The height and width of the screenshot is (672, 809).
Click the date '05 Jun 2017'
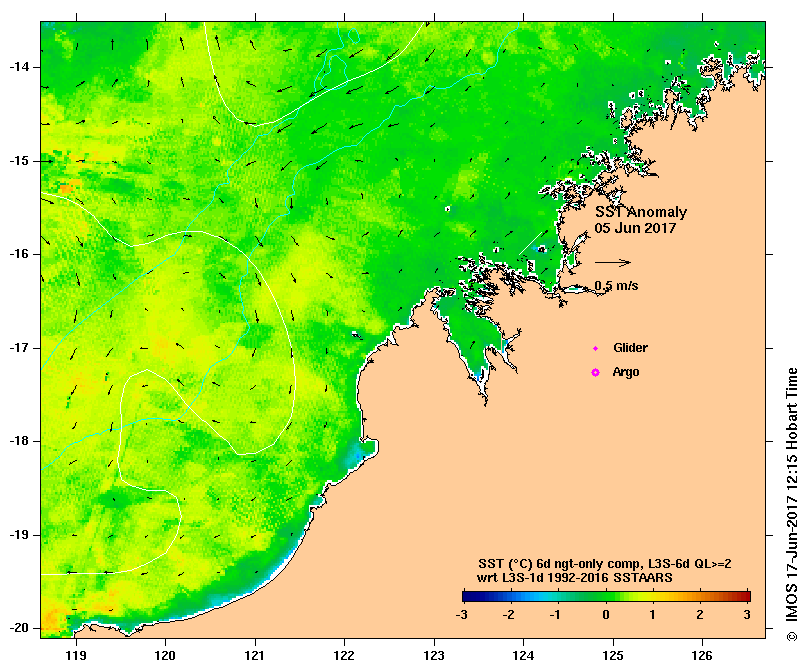coord(635,228)
